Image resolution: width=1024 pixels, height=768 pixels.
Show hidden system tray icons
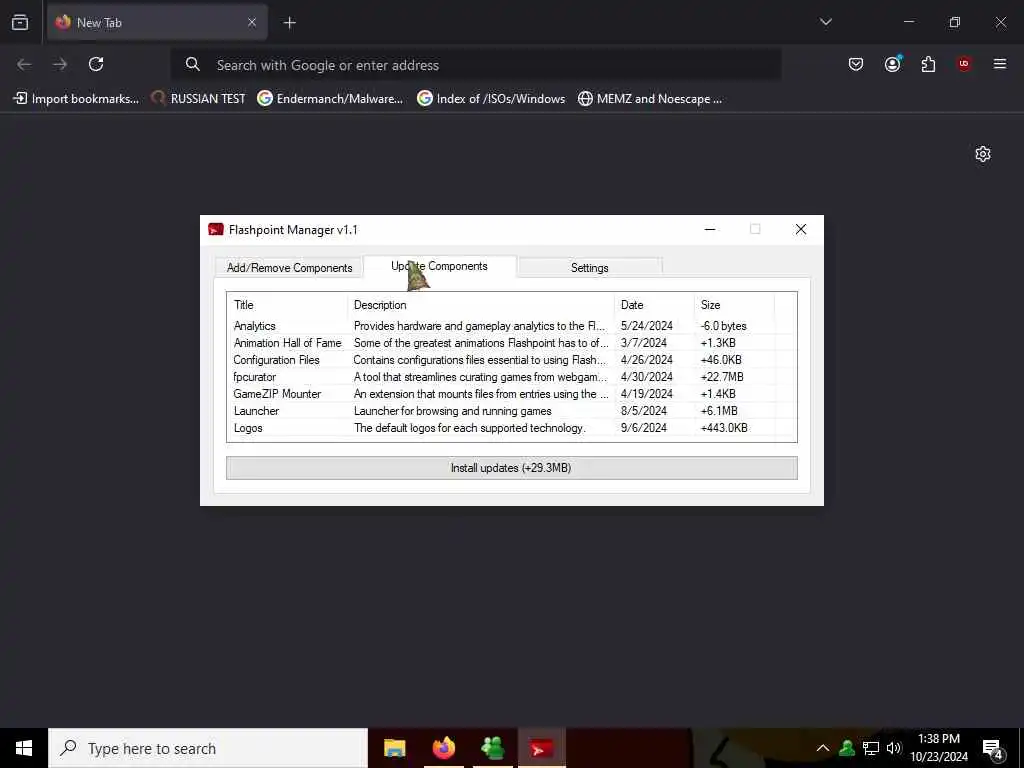pos(823,748)
